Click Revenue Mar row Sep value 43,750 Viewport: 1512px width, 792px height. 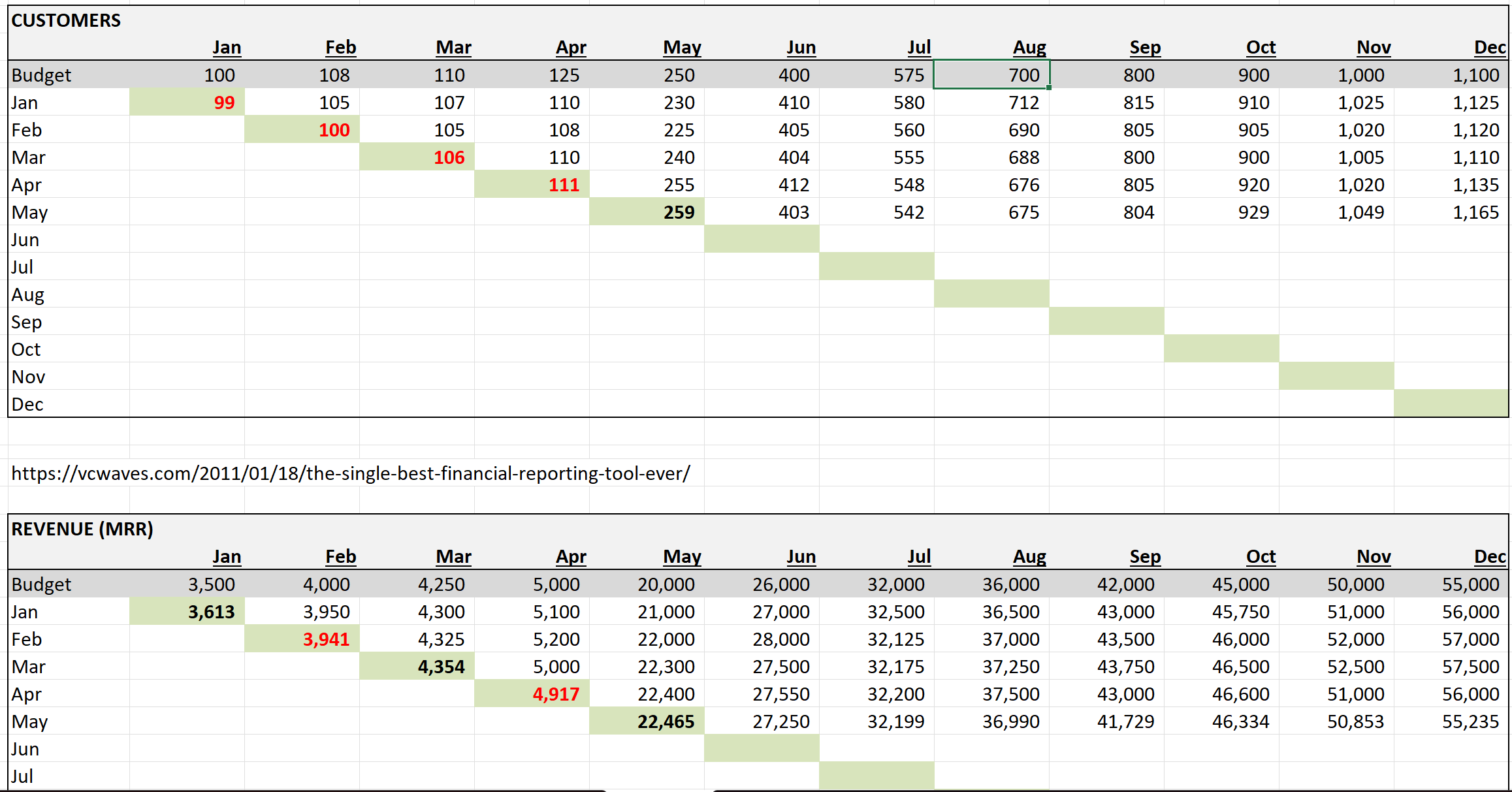coord(1125,667)
